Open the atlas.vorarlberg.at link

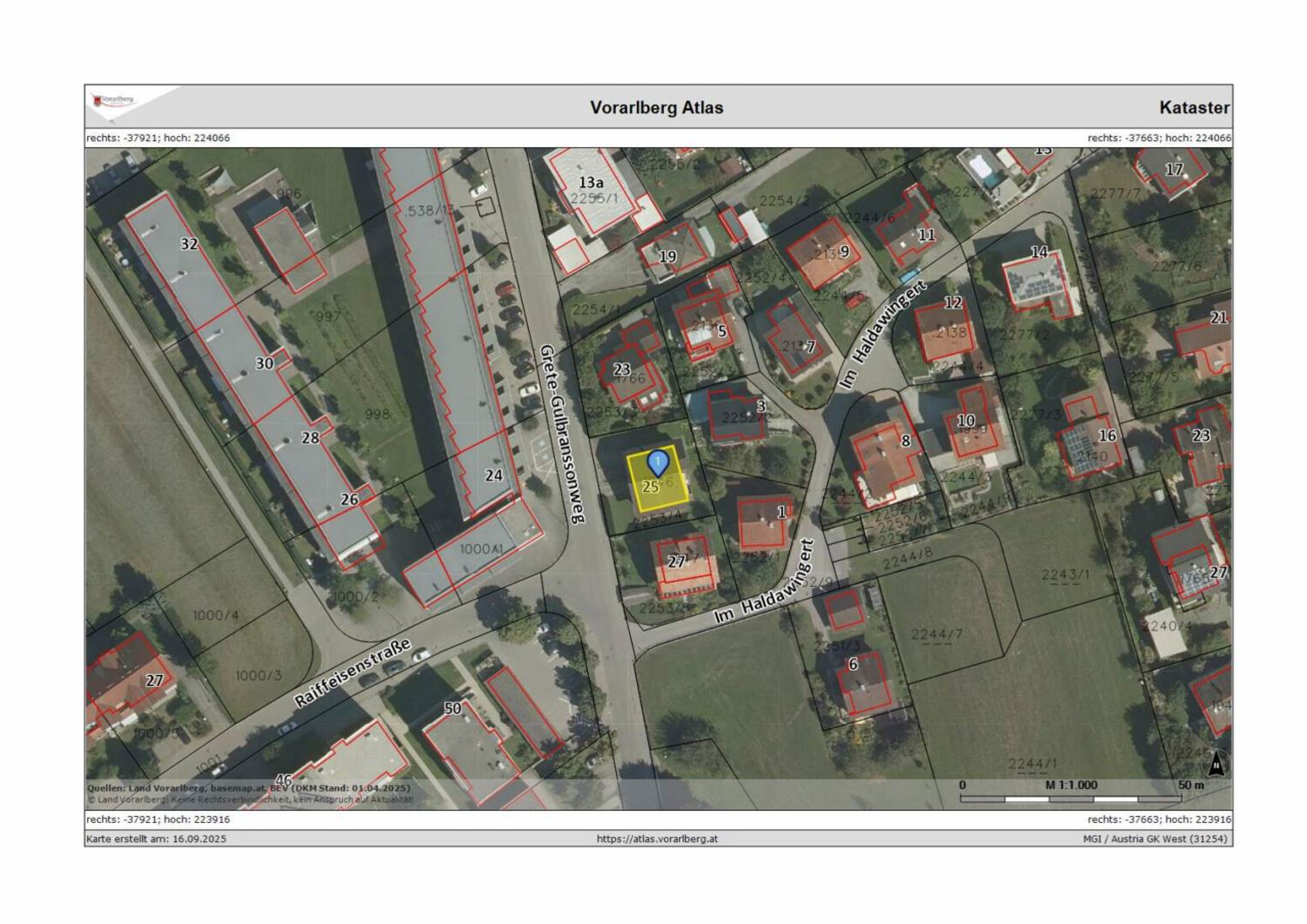(x=656, y=838)
